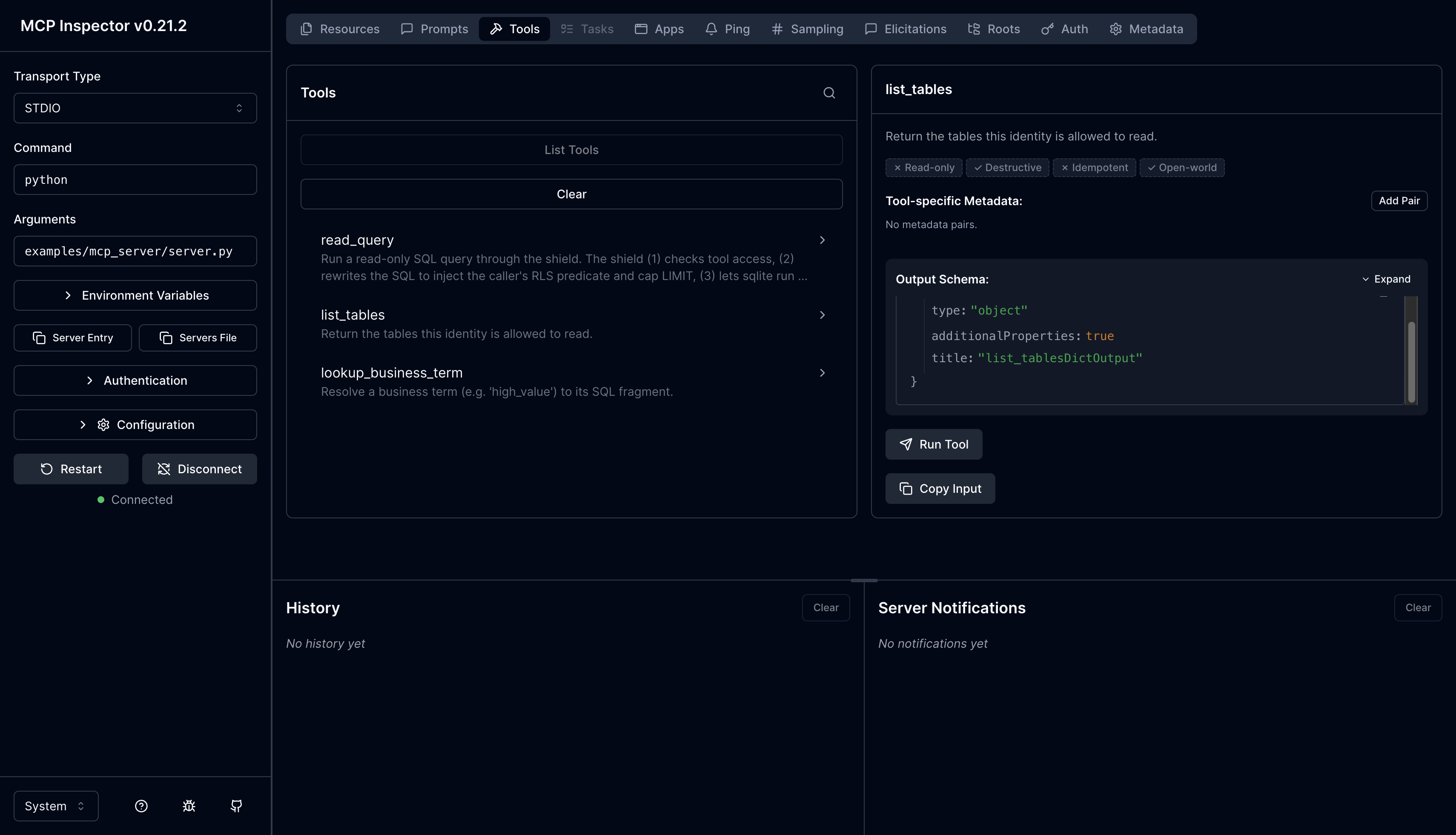The image size is (1456, 835).
Task: Open the Sampling tab
Action: (807, 29)
